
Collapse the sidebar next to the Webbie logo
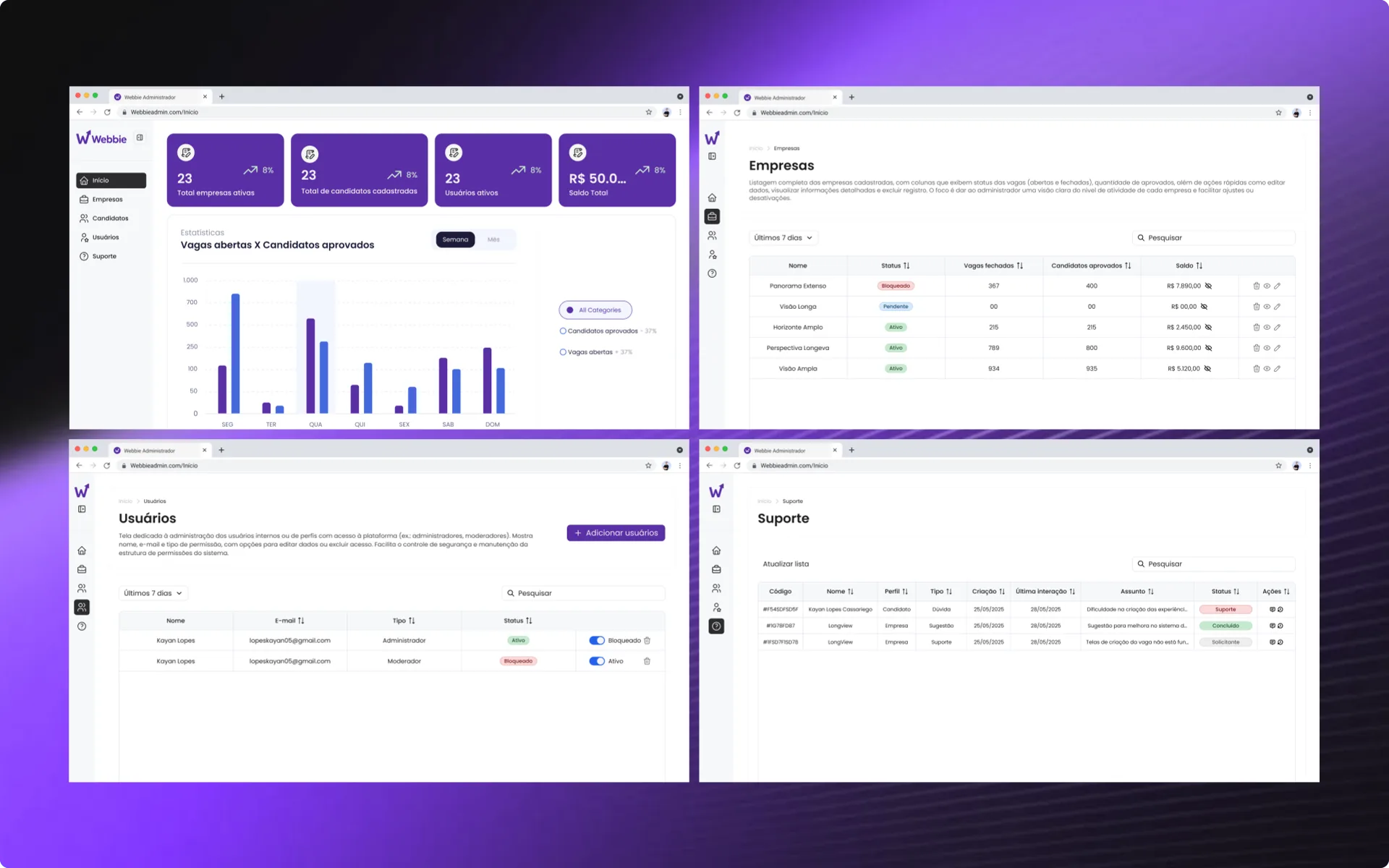(140, 138)
